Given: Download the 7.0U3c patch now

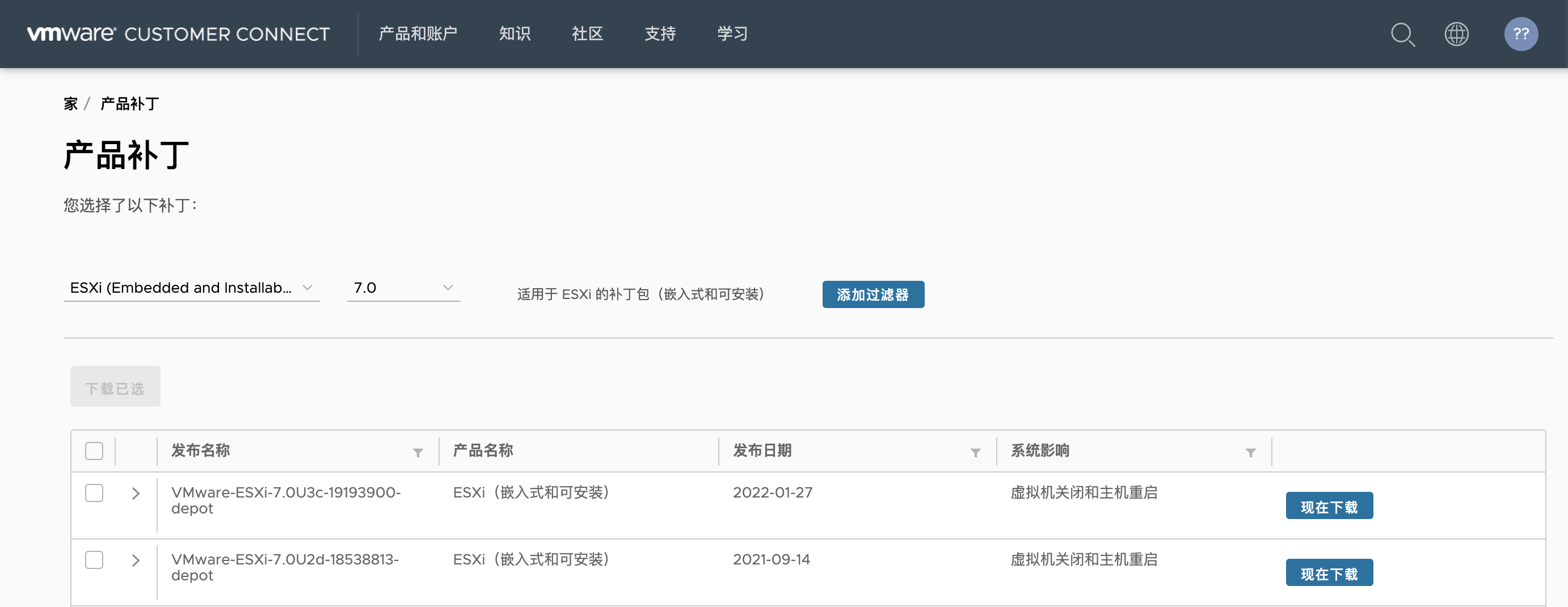Looking at the screenshot, I should point(1329,506).
